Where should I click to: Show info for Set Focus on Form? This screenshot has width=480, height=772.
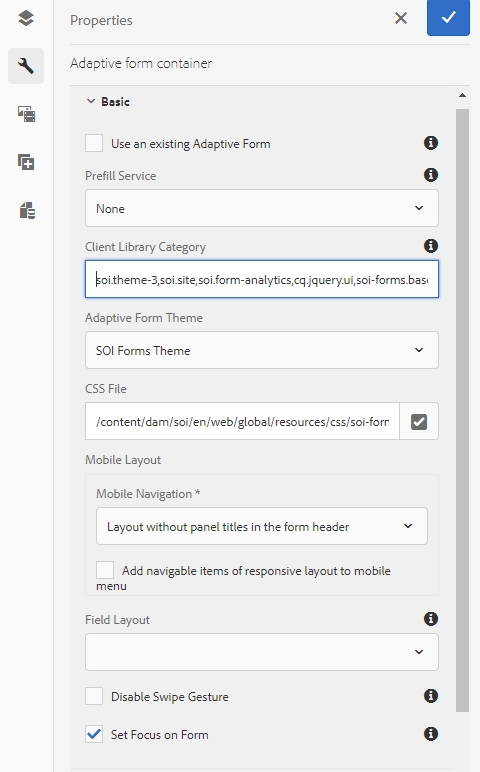(x=431, y=734)
